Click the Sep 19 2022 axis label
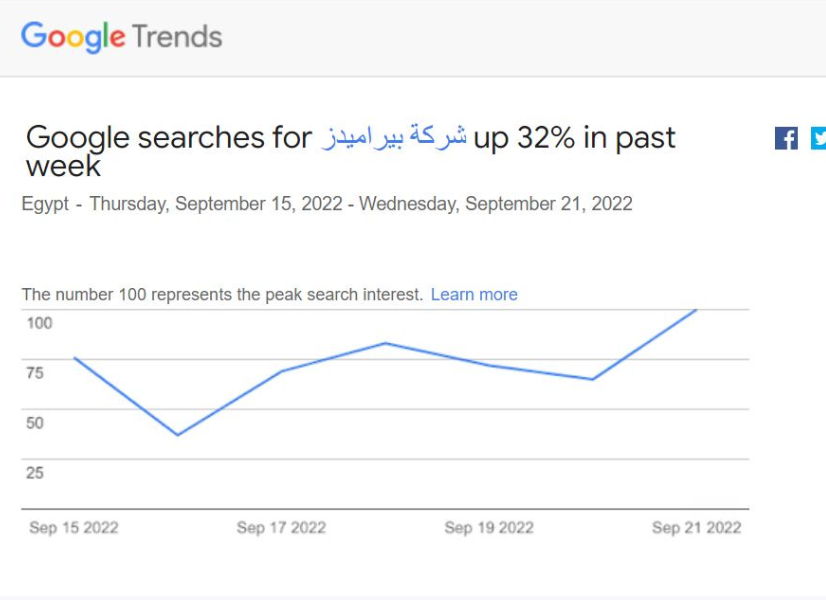This screenshot has height=600, width=826. (x=489, y=527)
